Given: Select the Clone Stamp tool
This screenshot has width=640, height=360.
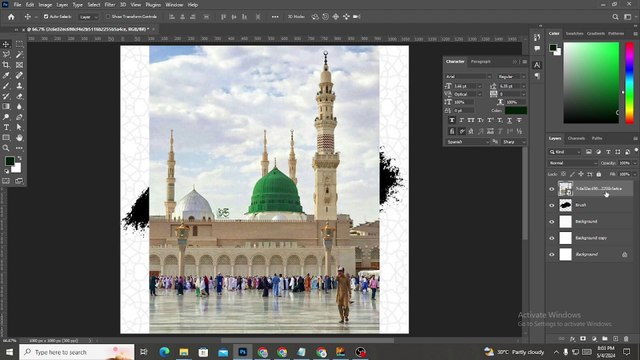Looking at the screenshot, I should click(19, 86).
